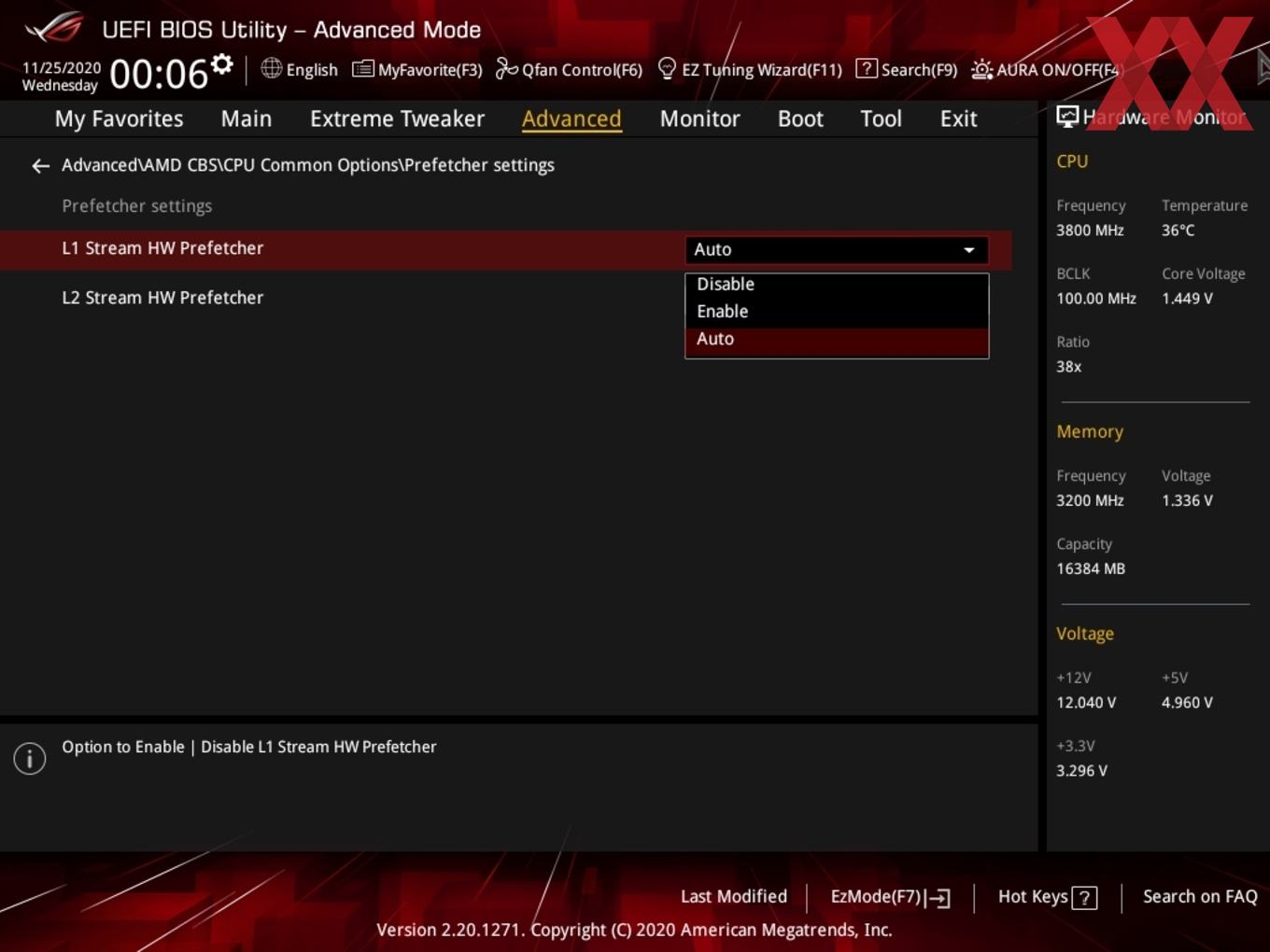Click the Prefetcher settings heading

[136, 206]
